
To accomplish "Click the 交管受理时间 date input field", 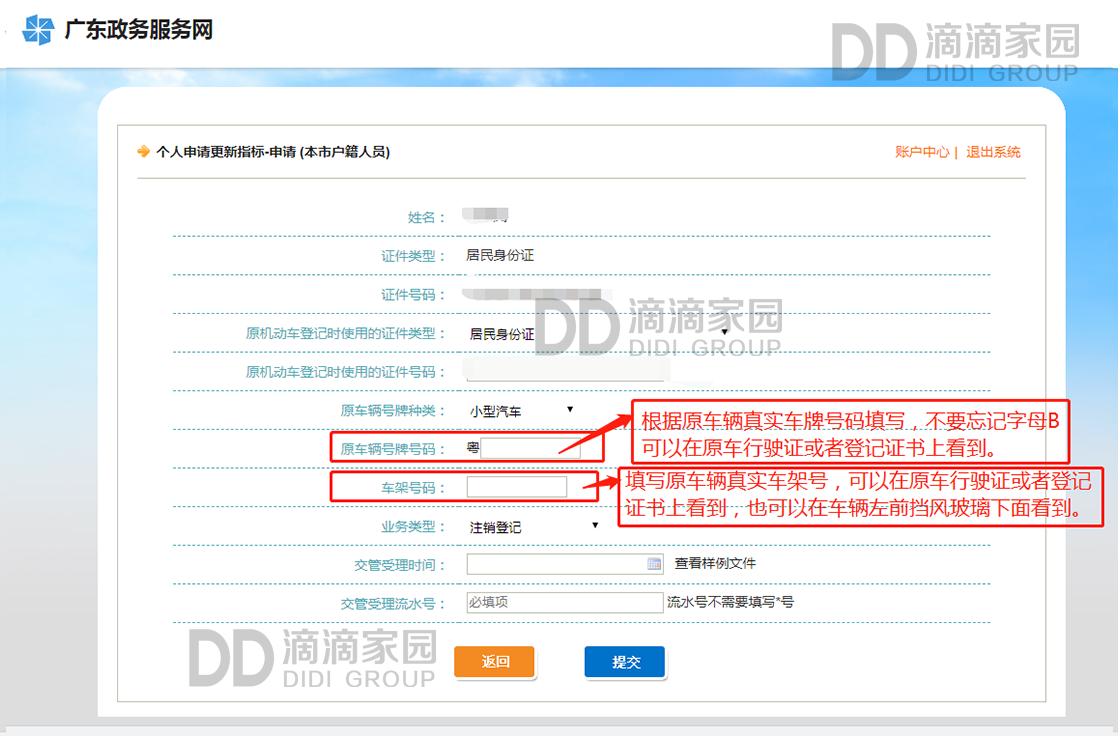I will click(x=565, y=564).
